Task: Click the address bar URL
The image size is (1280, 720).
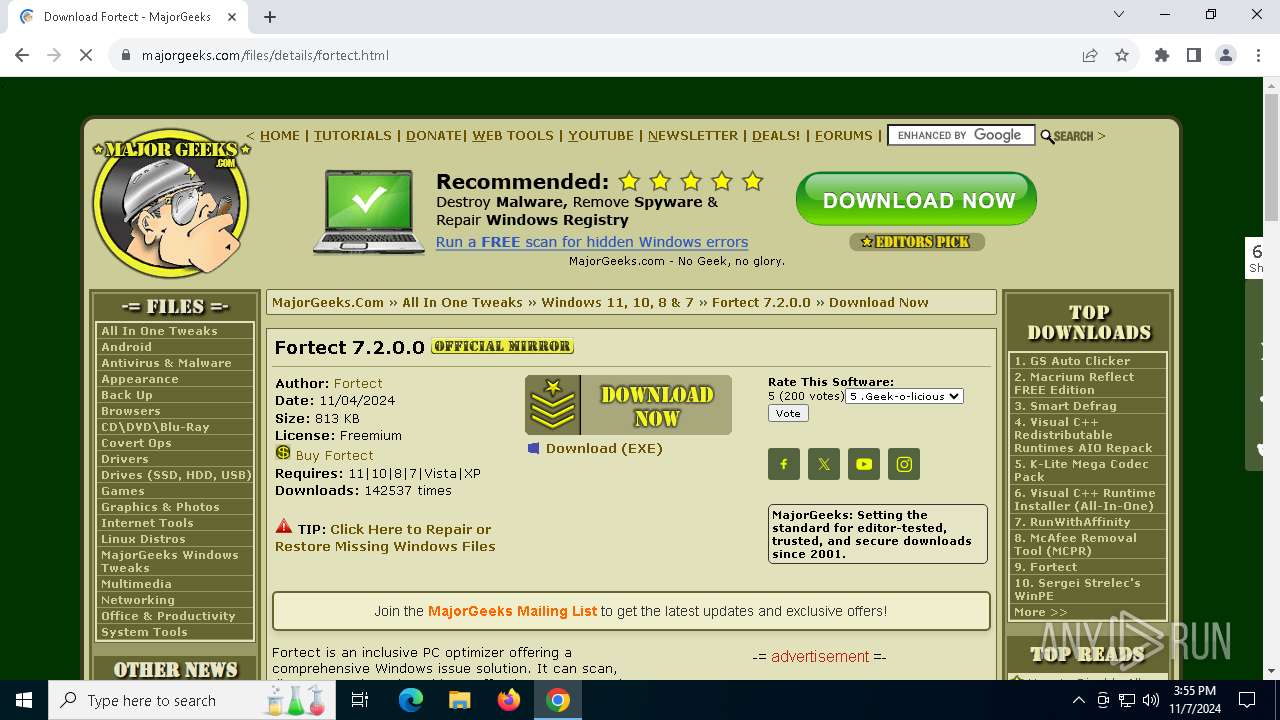Action: [265, 55]
